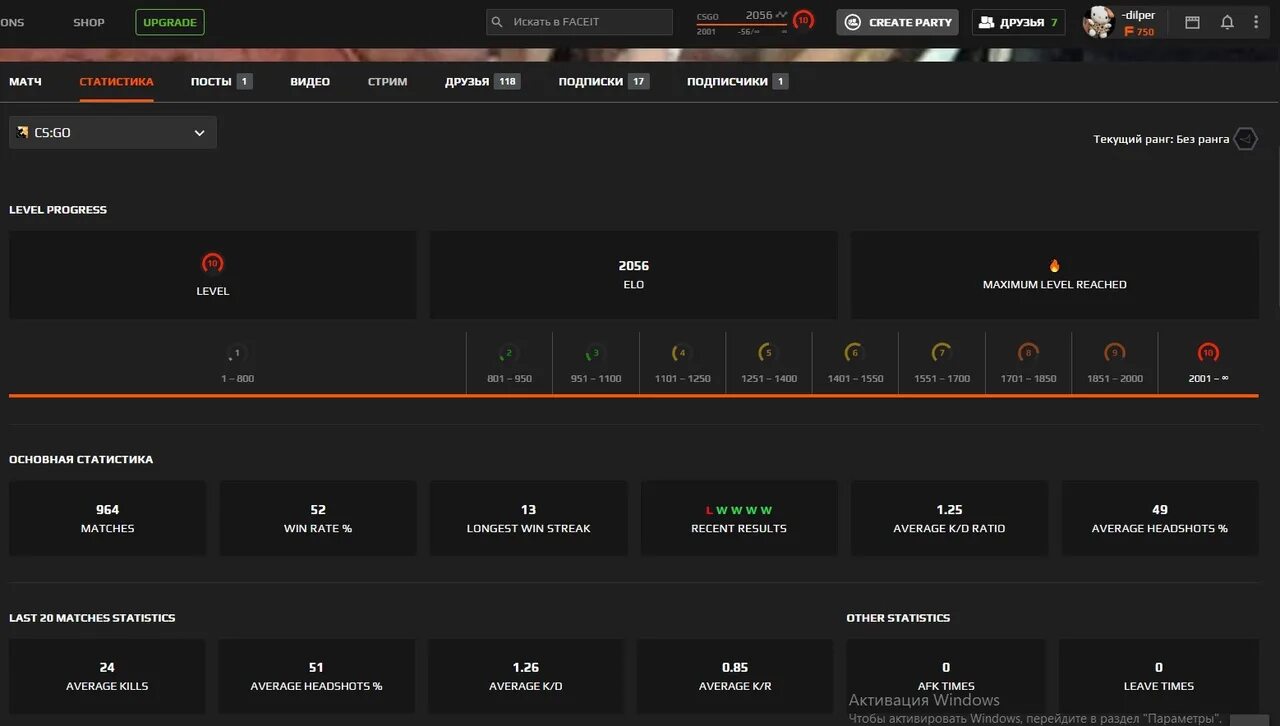Screen dimensions: 1280x726
Task: Click the 2001 – ∞ range label
Action: [1208, 379]
